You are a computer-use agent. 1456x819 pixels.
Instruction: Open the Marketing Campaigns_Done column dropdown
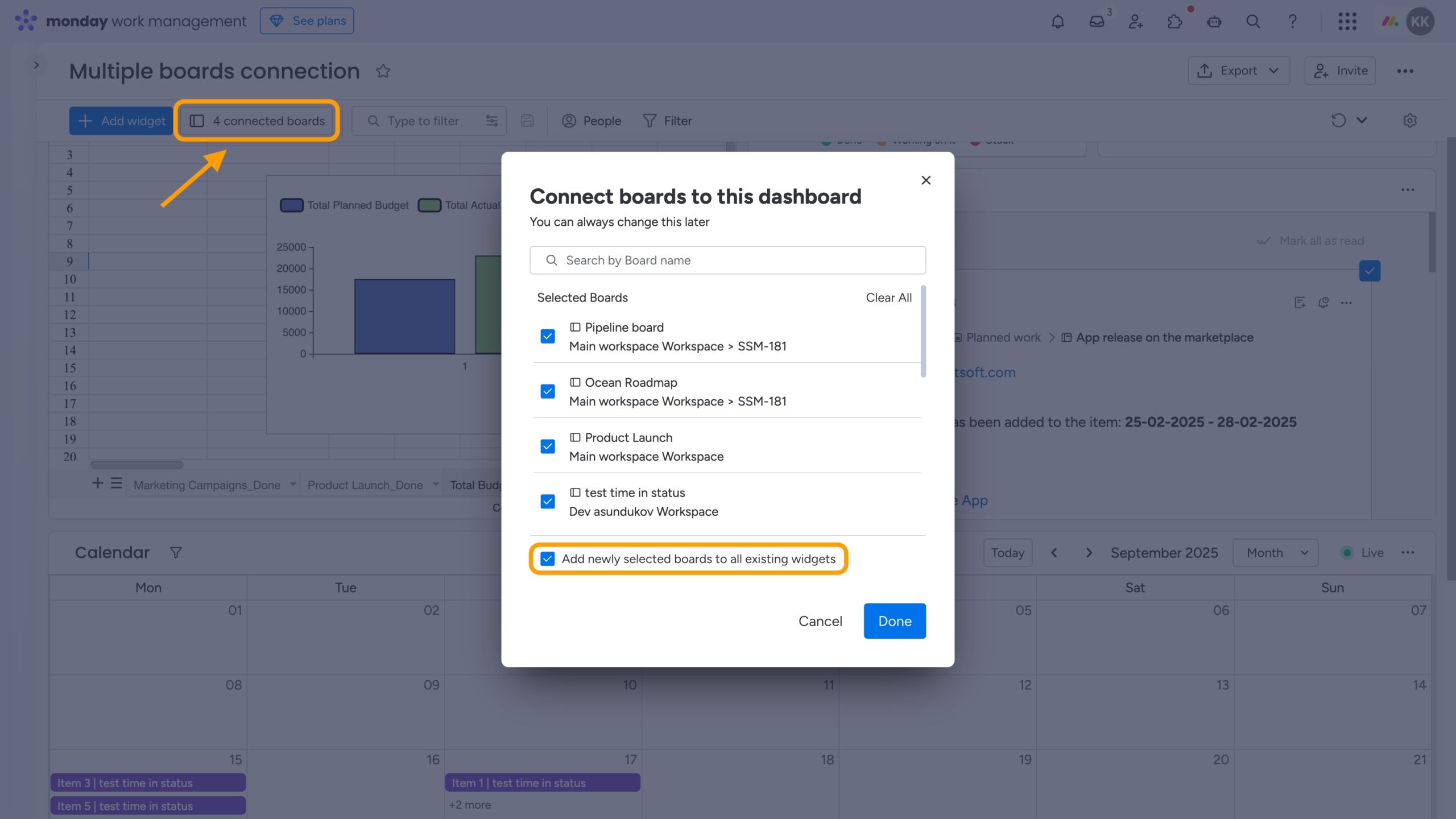click(x=293, y=485)
